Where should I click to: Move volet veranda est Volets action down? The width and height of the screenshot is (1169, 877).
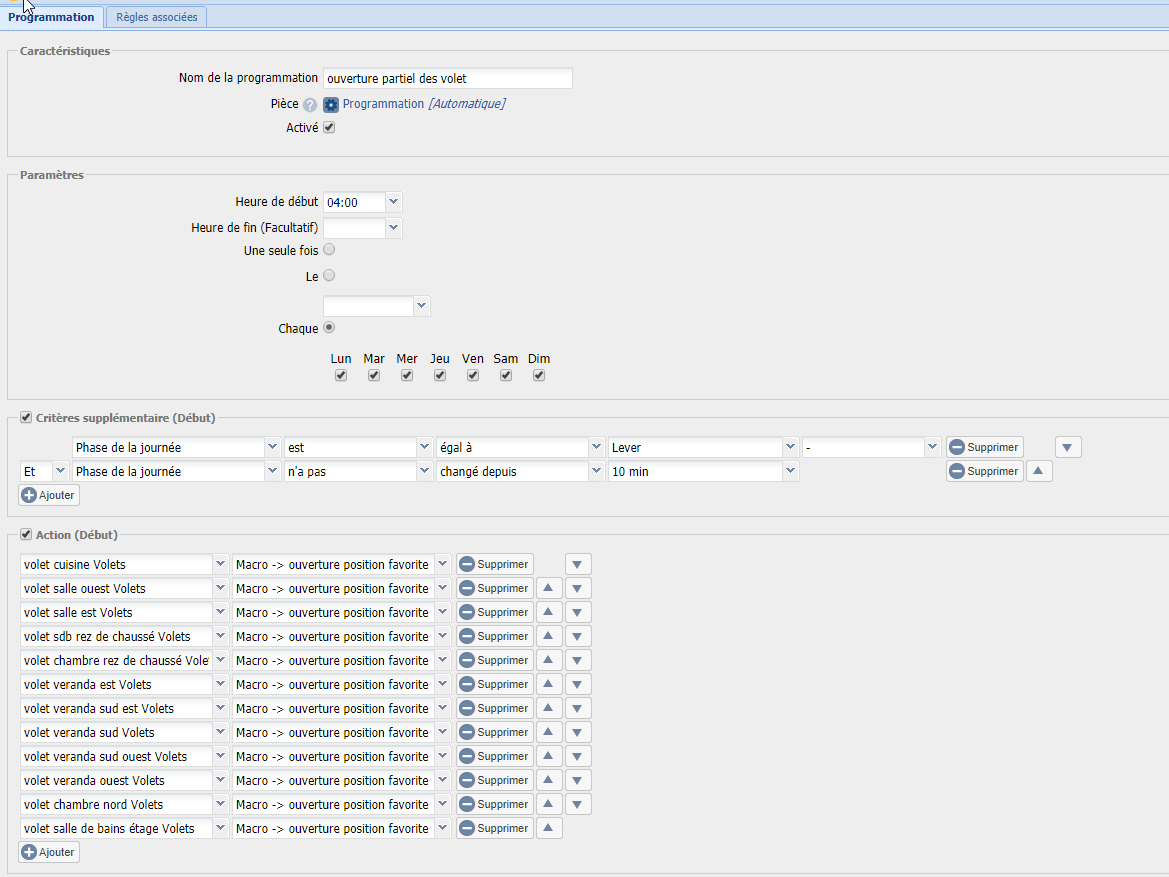578,684
